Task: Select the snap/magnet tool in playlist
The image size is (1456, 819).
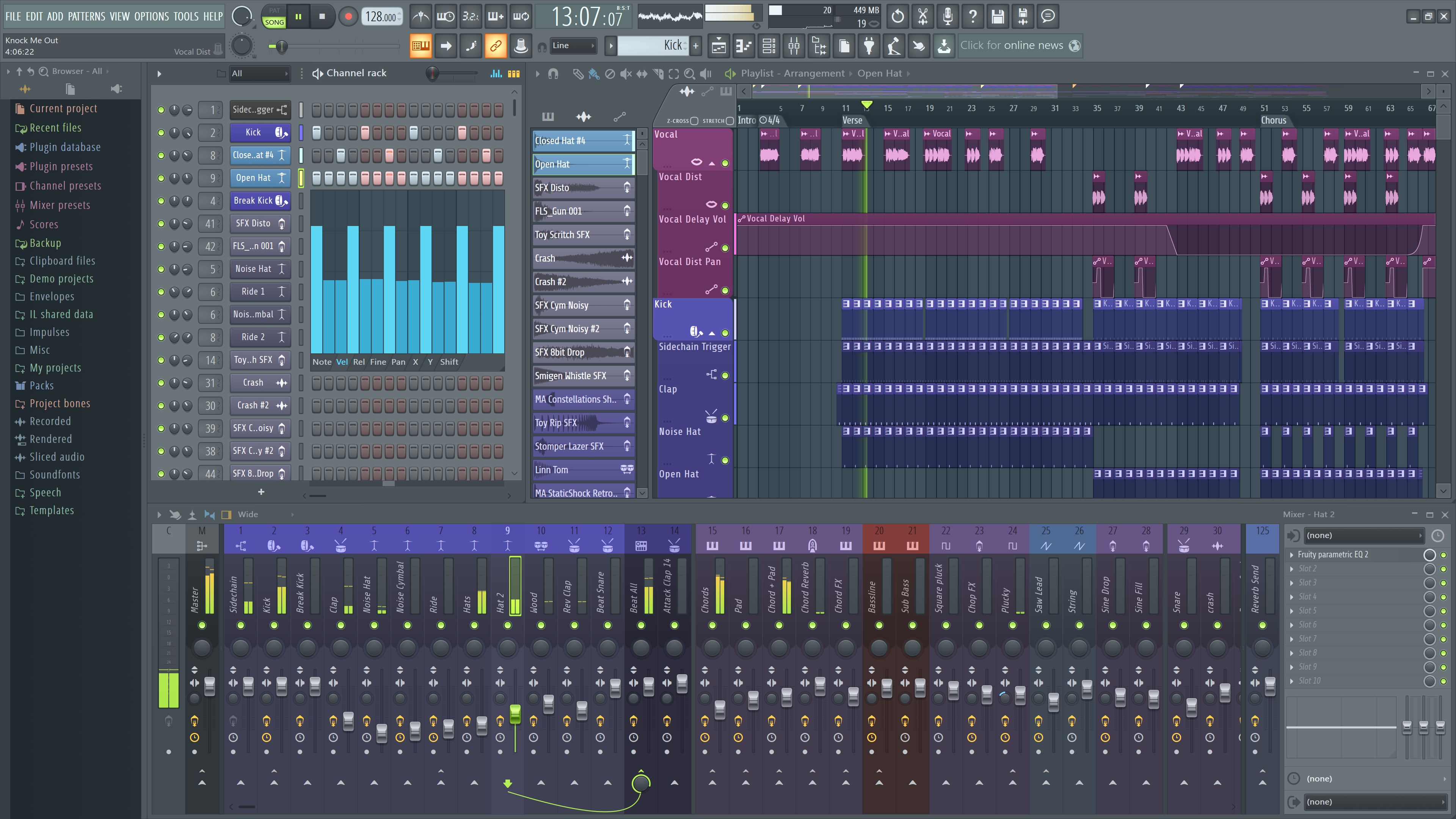Action: [557, 73]
